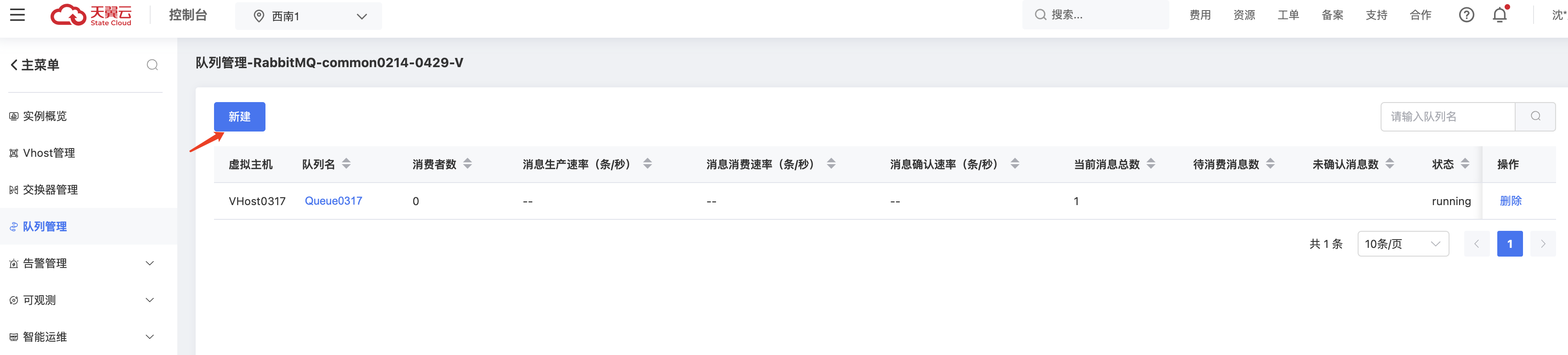Open the notification bell
The width and height of the screenshot is (1568, 355).
tap(1500, 15)
